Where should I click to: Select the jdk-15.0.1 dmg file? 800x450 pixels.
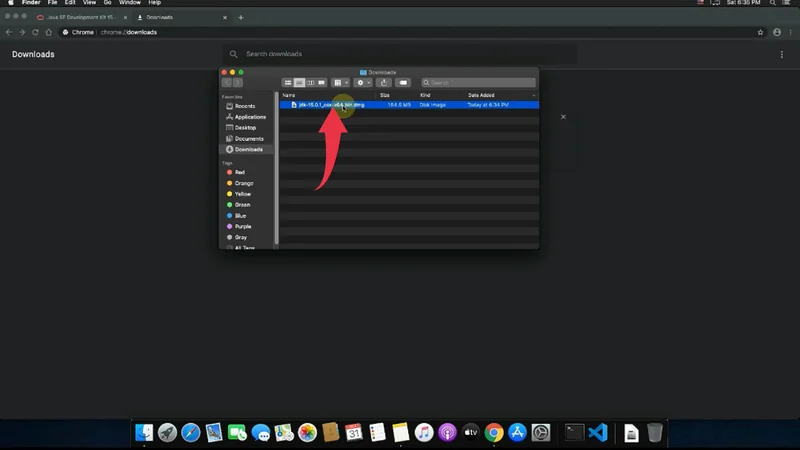click(330, 105)
